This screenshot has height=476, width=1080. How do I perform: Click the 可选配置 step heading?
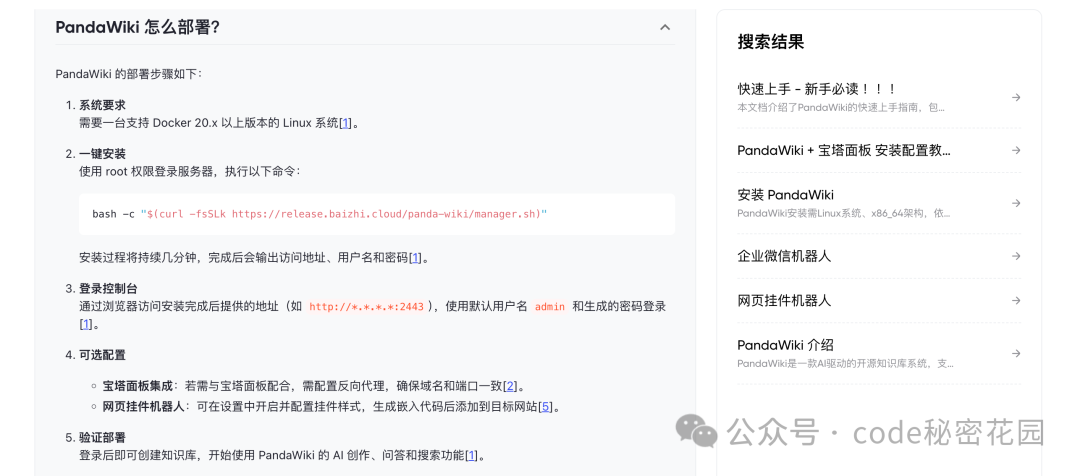[x=102, y=355]
